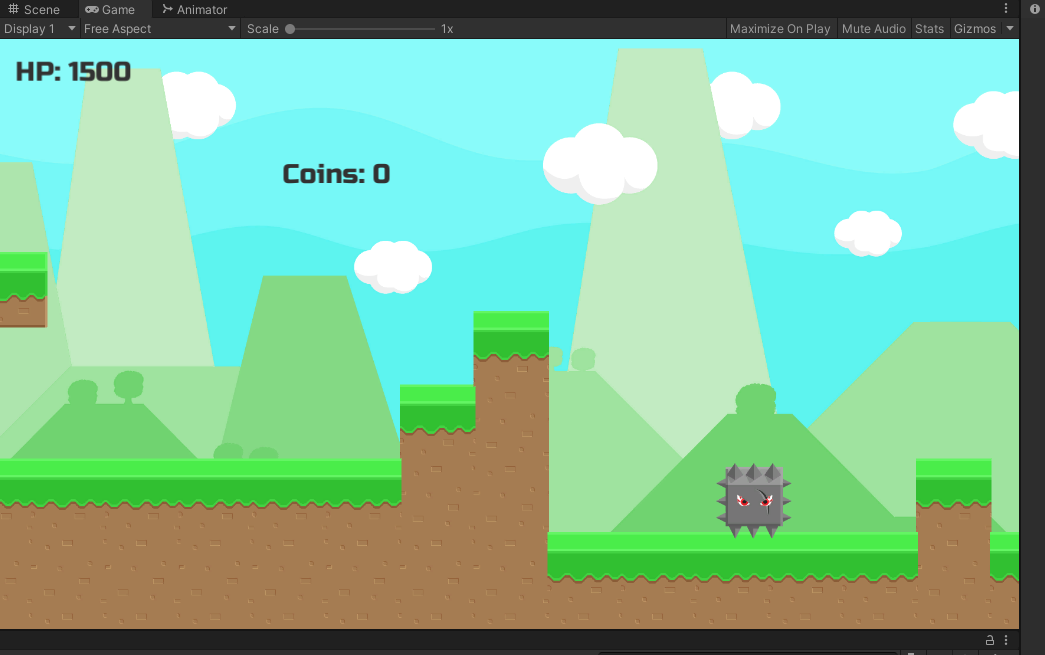Click the Scale slider handle
The width and height of the screenshot is (1045, 655).
290,29
